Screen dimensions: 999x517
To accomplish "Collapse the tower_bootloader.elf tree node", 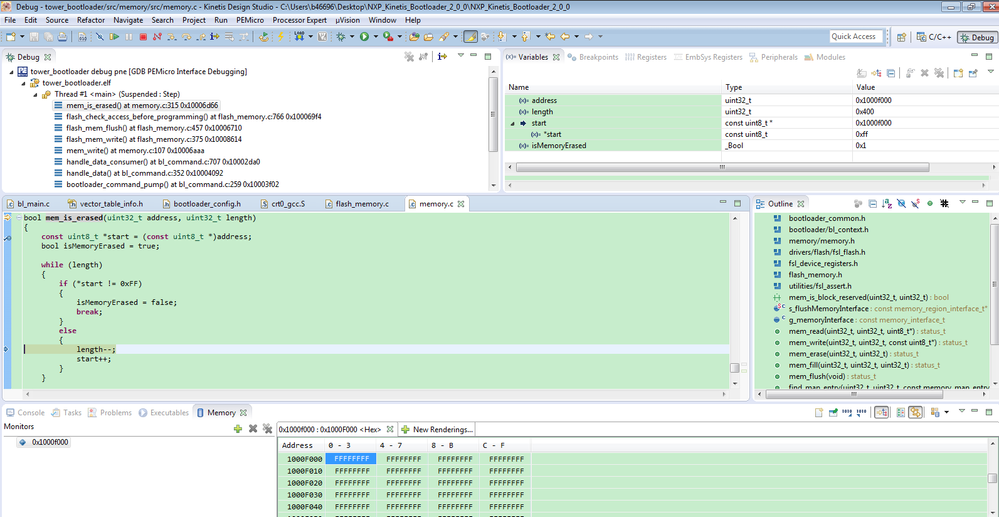I will click(x=24, y=83).
